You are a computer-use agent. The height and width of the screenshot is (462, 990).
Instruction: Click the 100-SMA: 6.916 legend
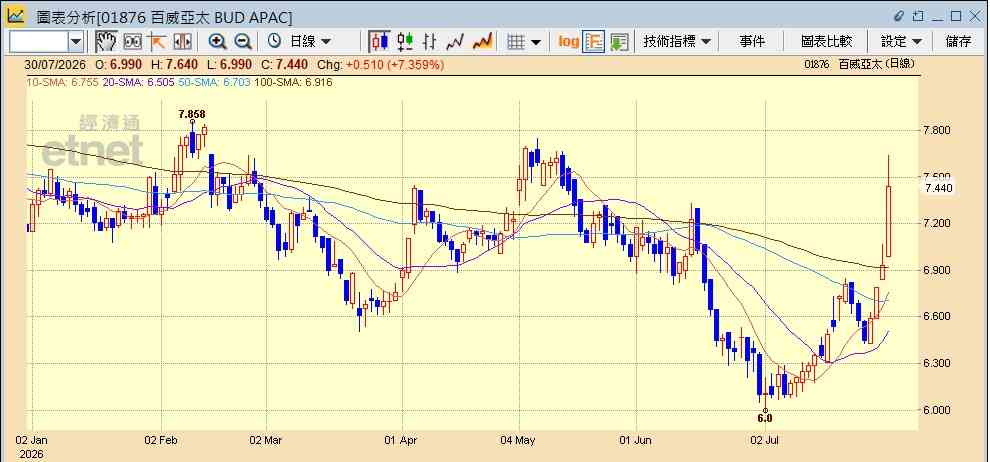click(x=292, y=82)
